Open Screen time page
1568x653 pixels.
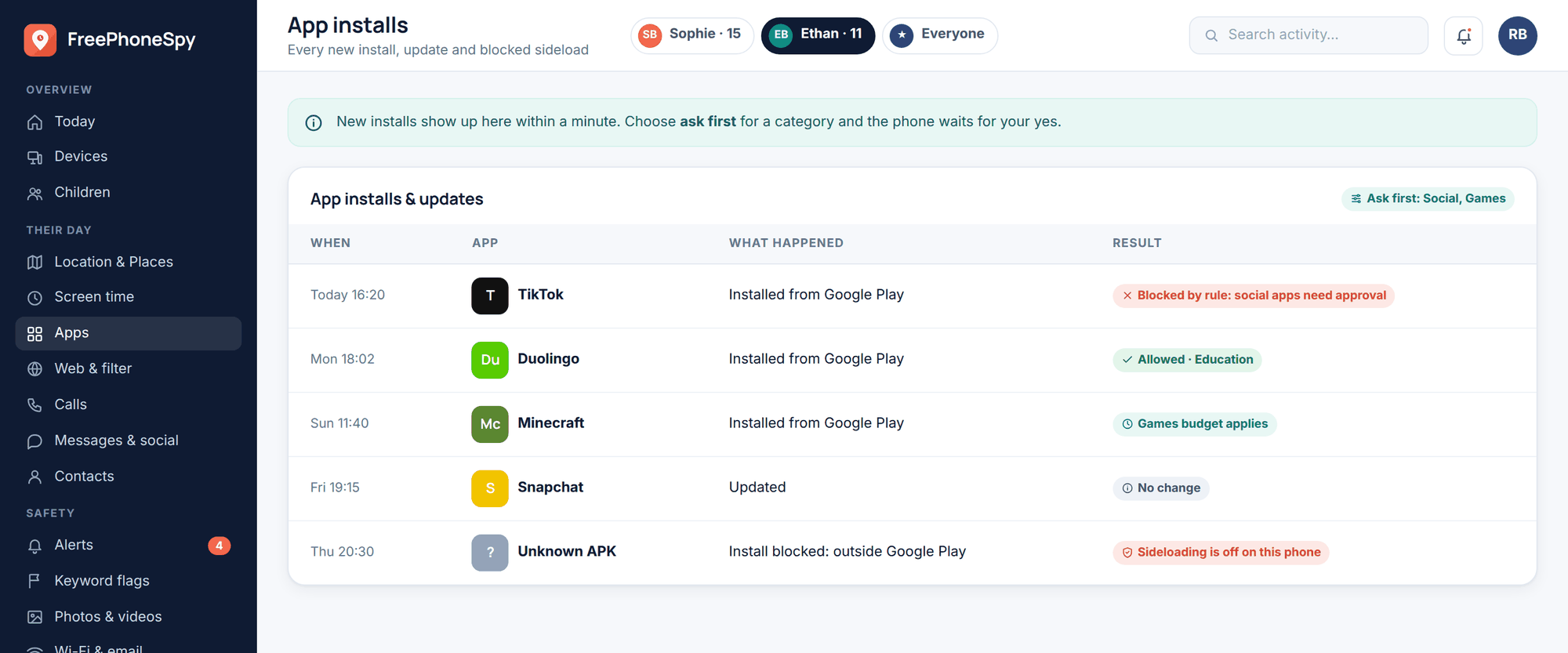click(129, 297)
